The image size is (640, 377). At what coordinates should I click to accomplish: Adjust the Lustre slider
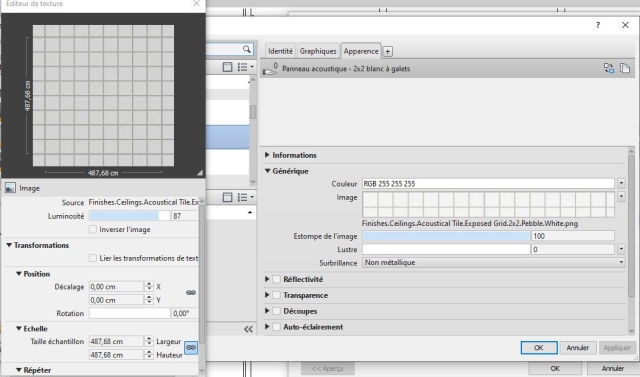point(446,249)
